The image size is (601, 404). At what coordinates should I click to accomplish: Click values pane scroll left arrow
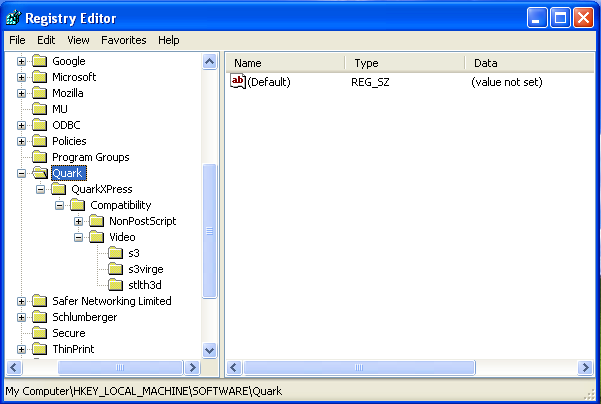click(x=234, y=368)
